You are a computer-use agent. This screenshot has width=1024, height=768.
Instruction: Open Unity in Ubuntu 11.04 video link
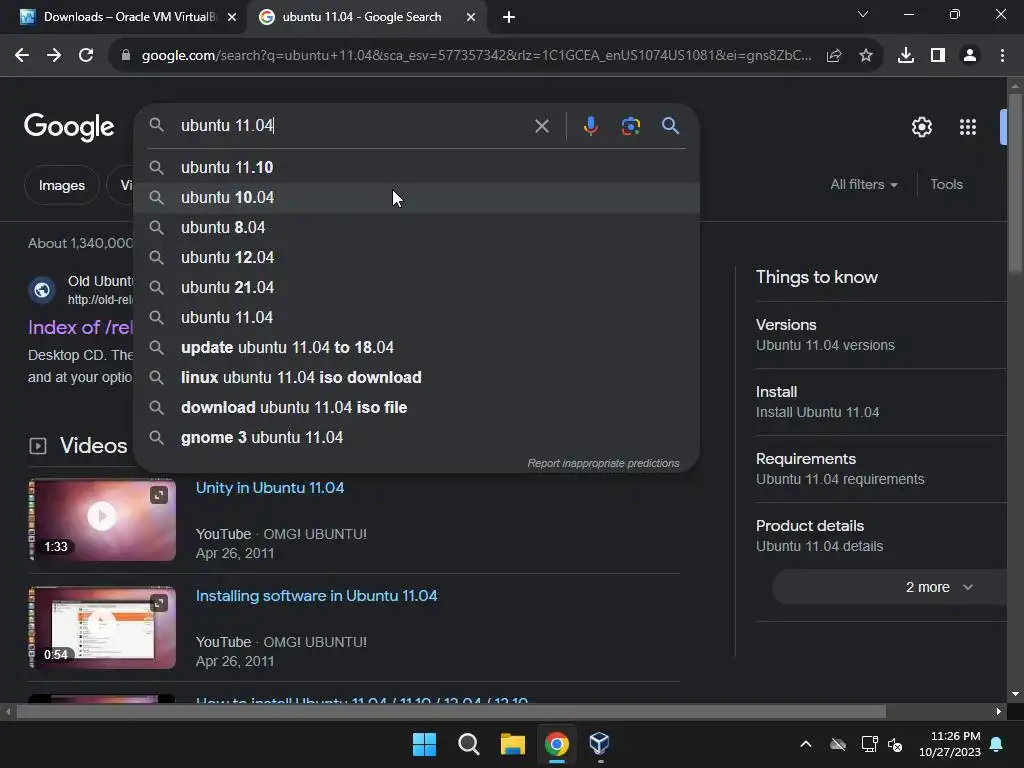pos(270,488)
